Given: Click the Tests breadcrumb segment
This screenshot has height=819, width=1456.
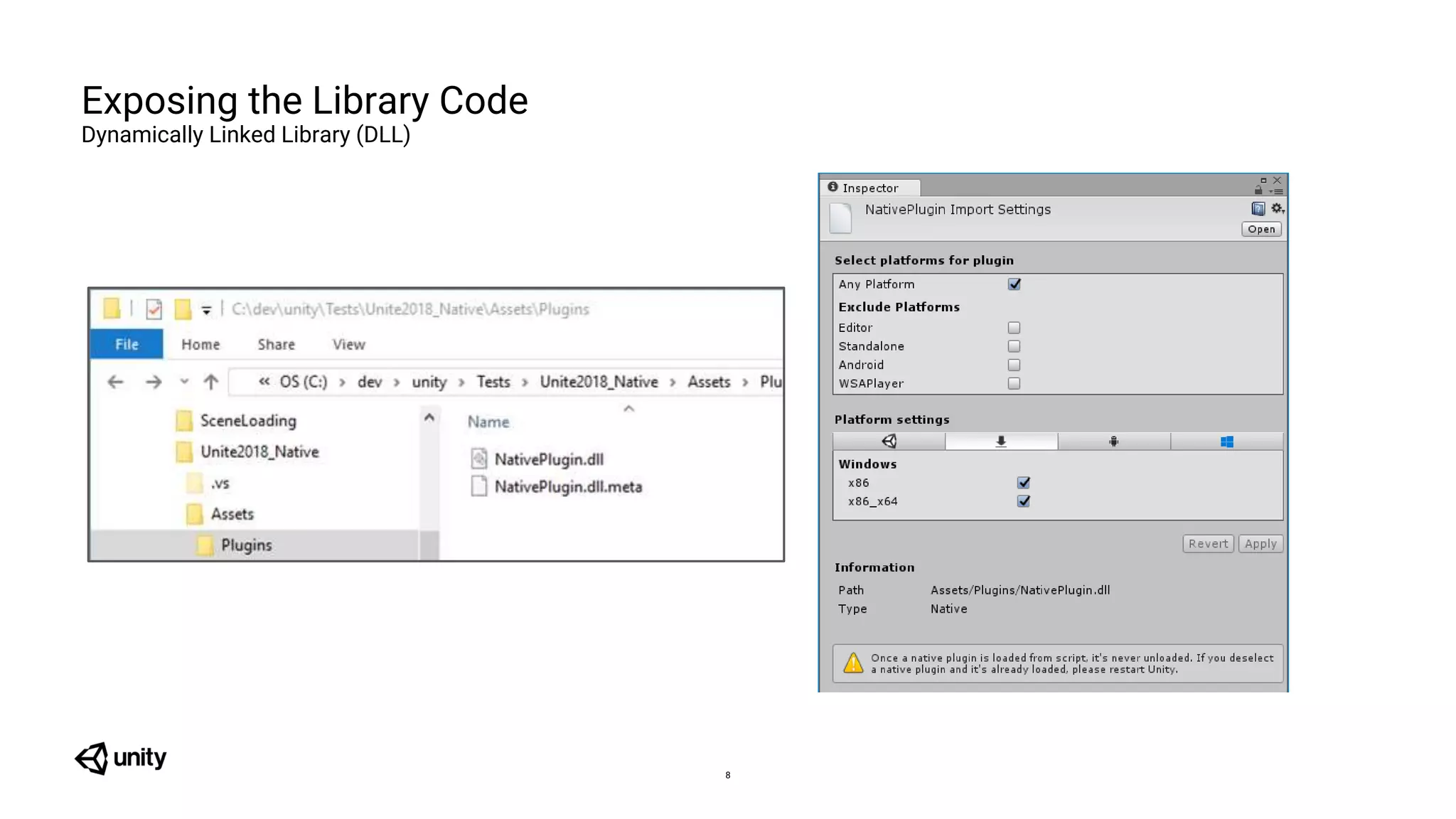Looking at the screenshot, I should [x=493, y=382].
